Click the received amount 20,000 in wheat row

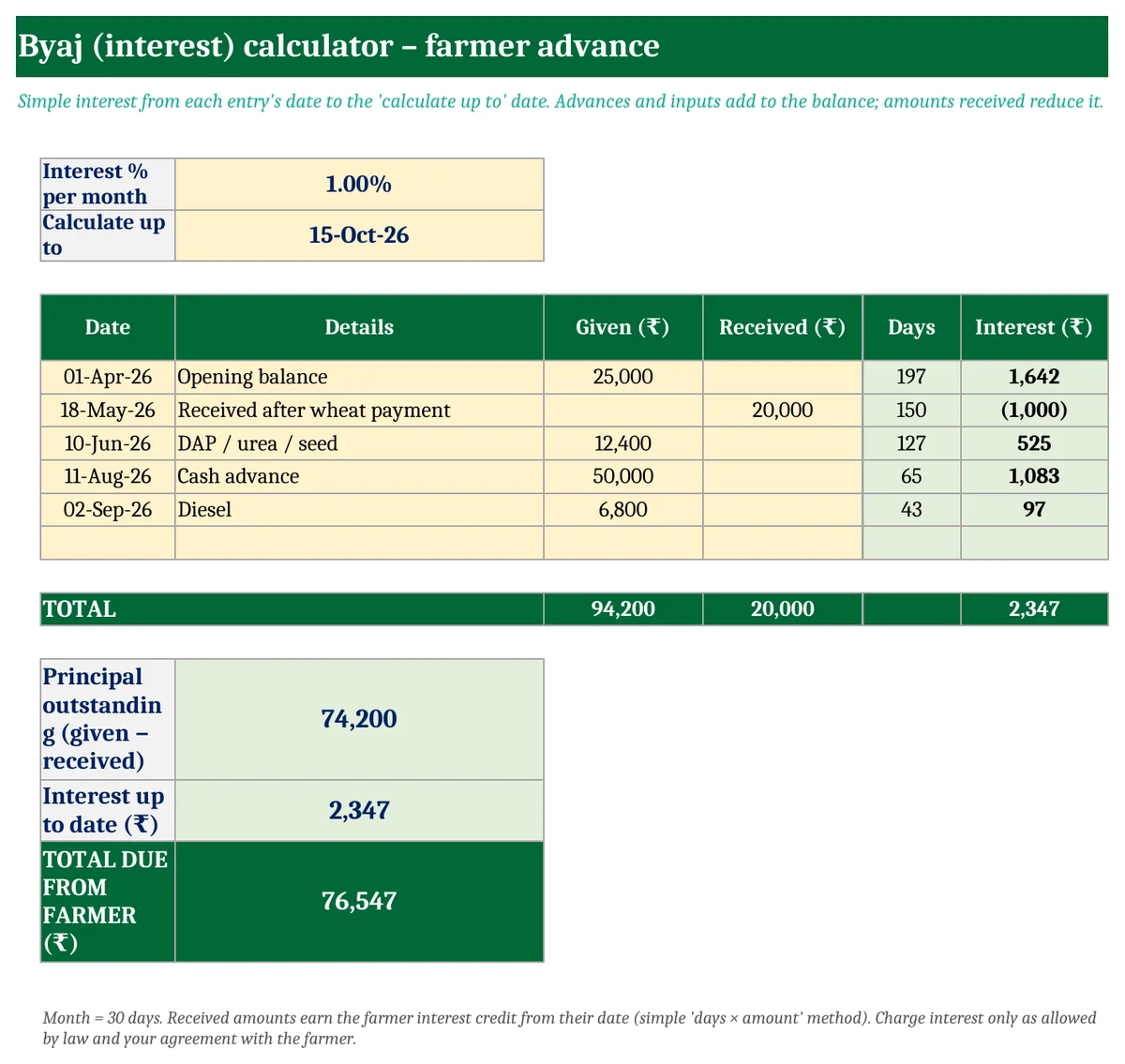(x=783, y=411)
